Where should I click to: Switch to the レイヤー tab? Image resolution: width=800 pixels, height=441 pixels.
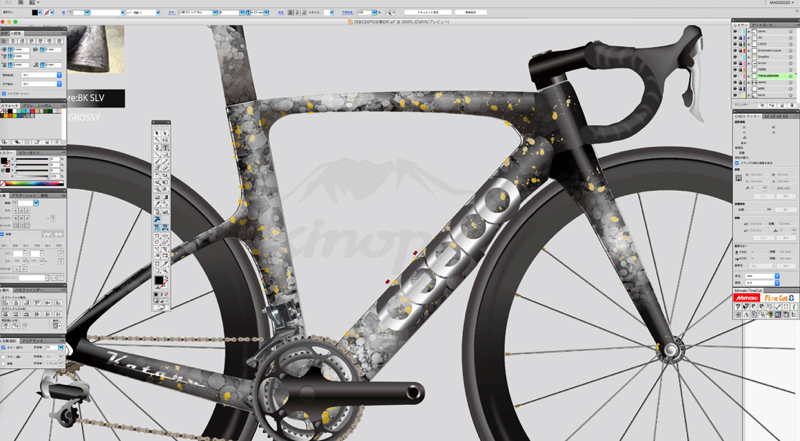pyautogui.click(x=740, y=25)
